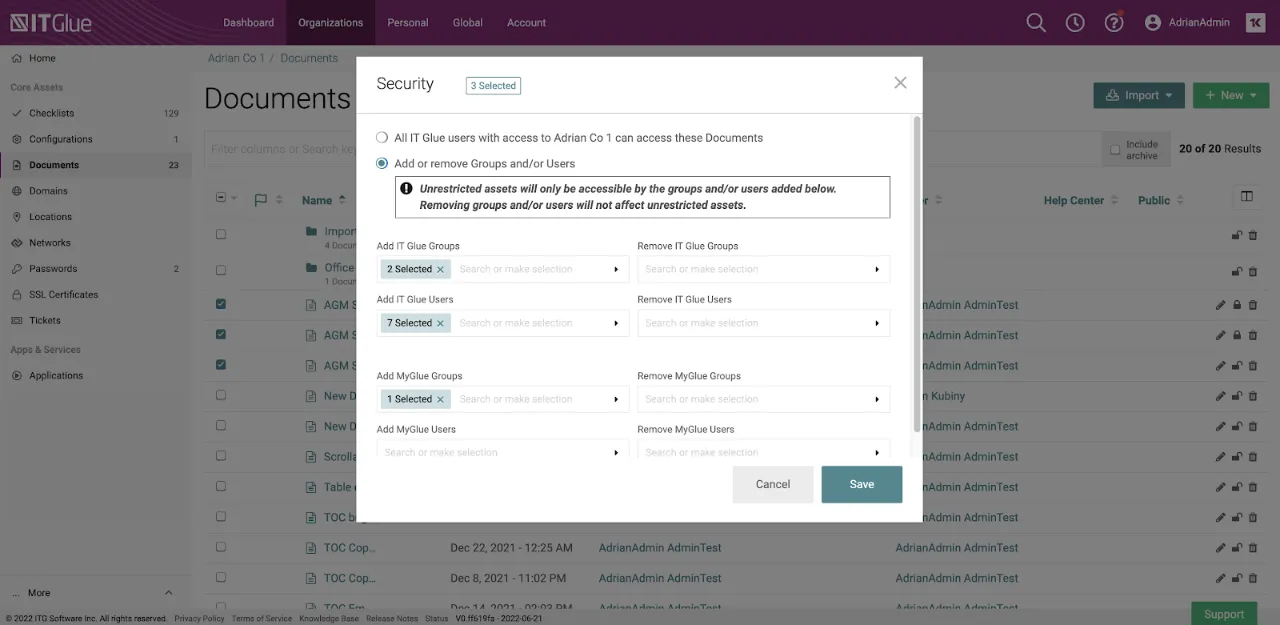Close the Security dialog with X
The image size is (1280, 625).
(x=900, y=83)
